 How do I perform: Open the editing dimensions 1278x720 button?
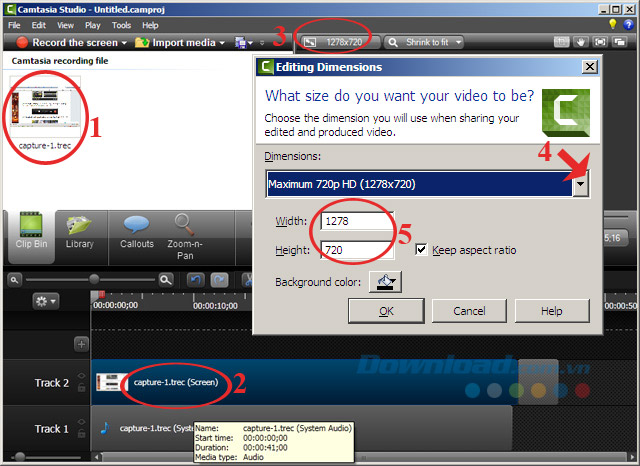pos(340,42)
